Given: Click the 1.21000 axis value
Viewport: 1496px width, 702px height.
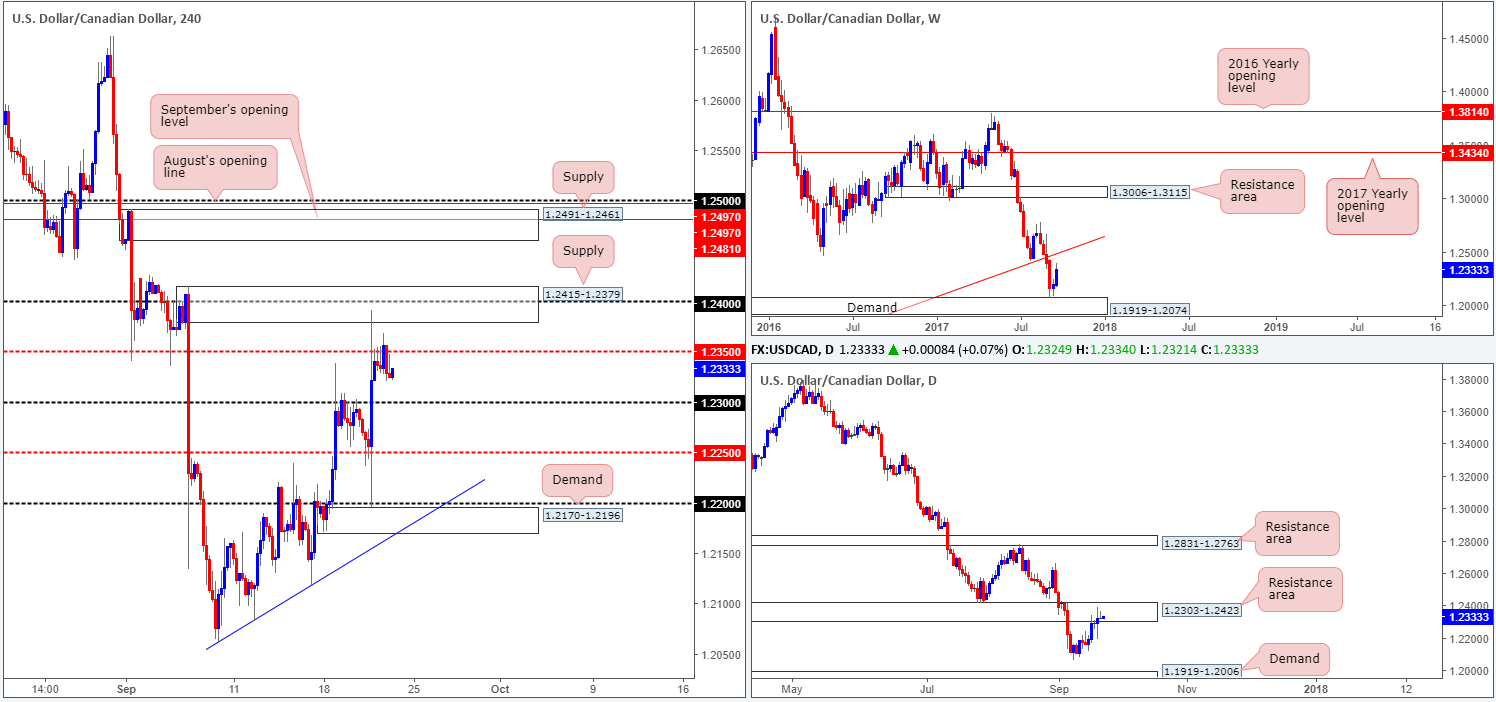Looking at the screenshot, I should pyautogui.click(x=719, y=604).
